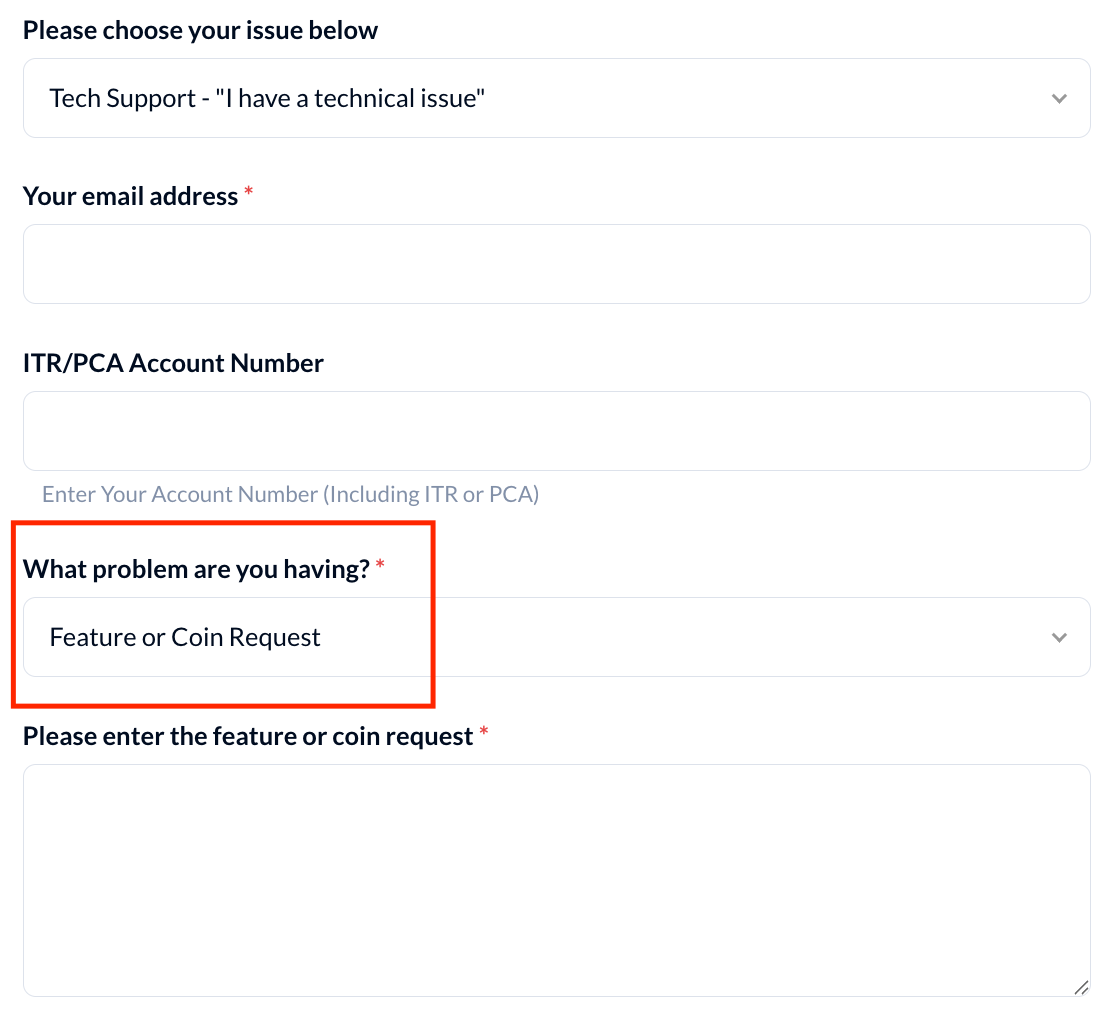
Task: Click the asterisk after the feature or coin request label
Action: (x=484, y=735)
